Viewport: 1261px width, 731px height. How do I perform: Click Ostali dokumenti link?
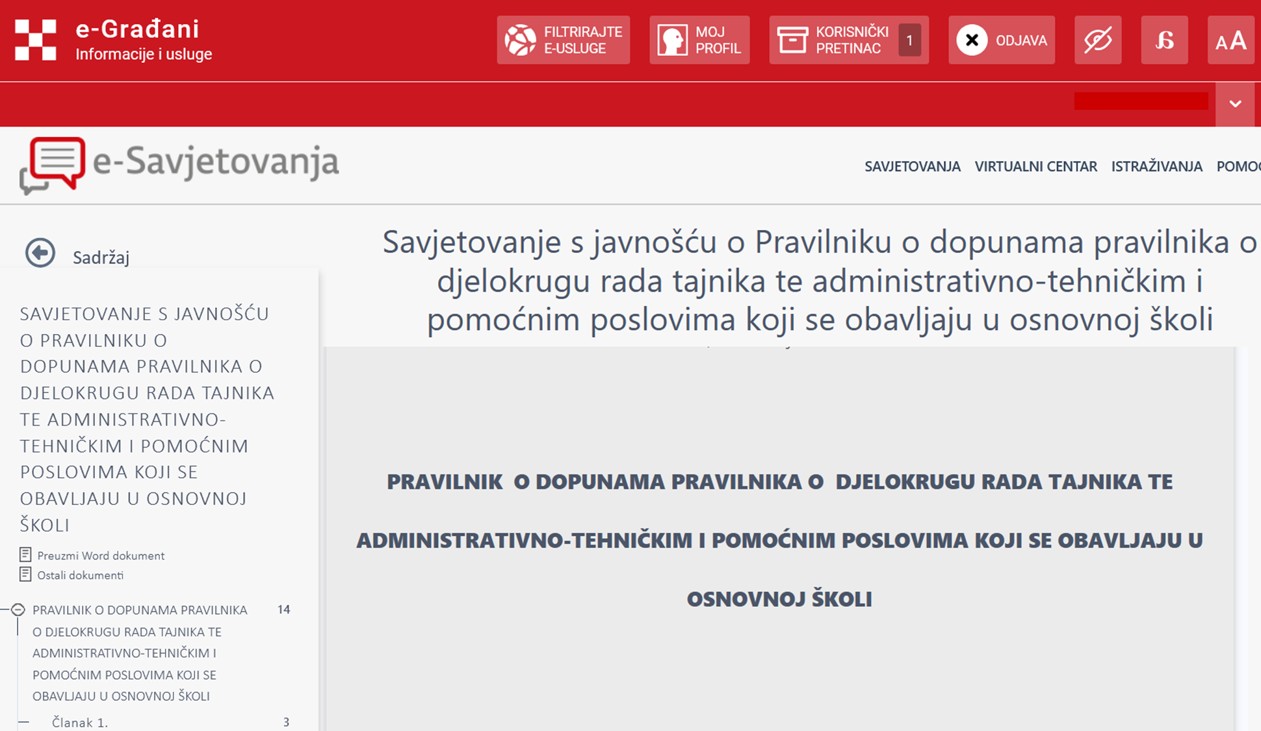(x=80, y=575)
